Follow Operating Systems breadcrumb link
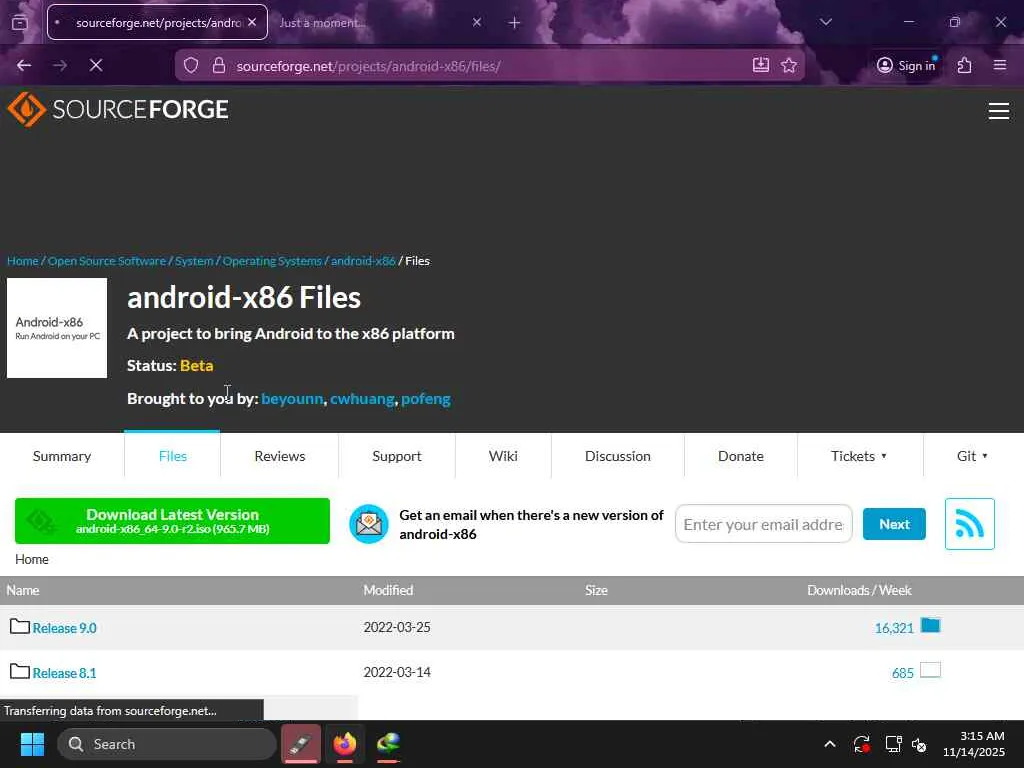 pyautogui.click(x=272, y=261)
